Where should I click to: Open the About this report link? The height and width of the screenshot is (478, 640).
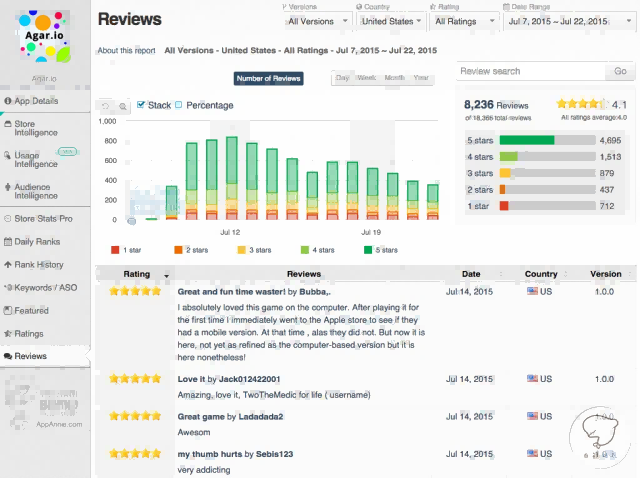click(x=127, y=51)
